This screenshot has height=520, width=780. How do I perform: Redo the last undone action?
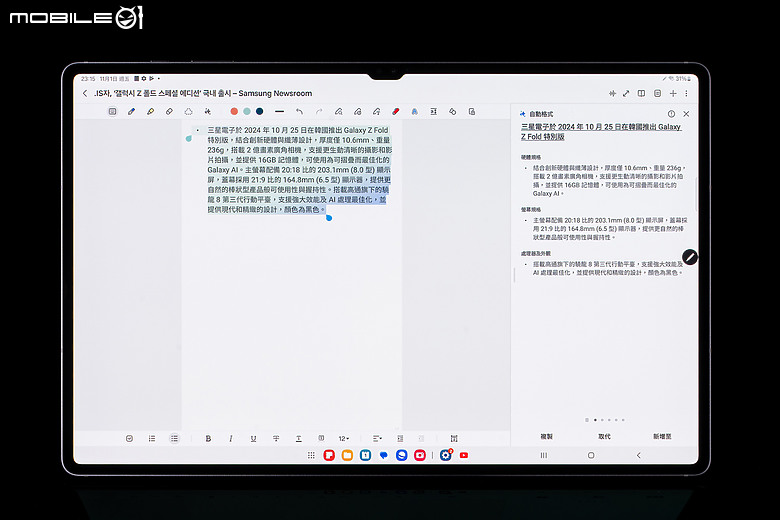319,111
